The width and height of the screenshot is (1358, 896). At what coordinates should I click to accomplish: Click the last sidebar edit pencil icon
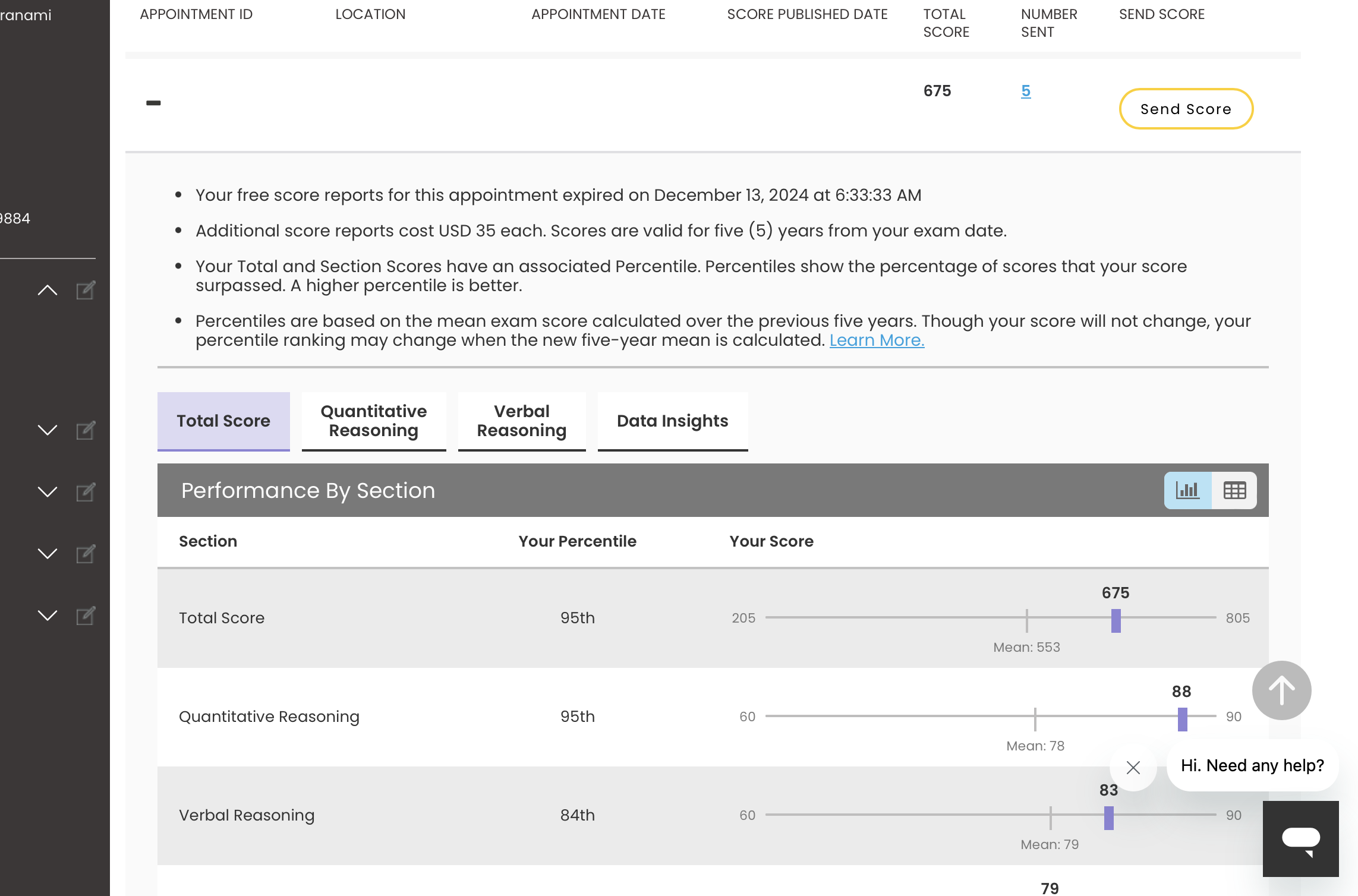tap(86, 616)
